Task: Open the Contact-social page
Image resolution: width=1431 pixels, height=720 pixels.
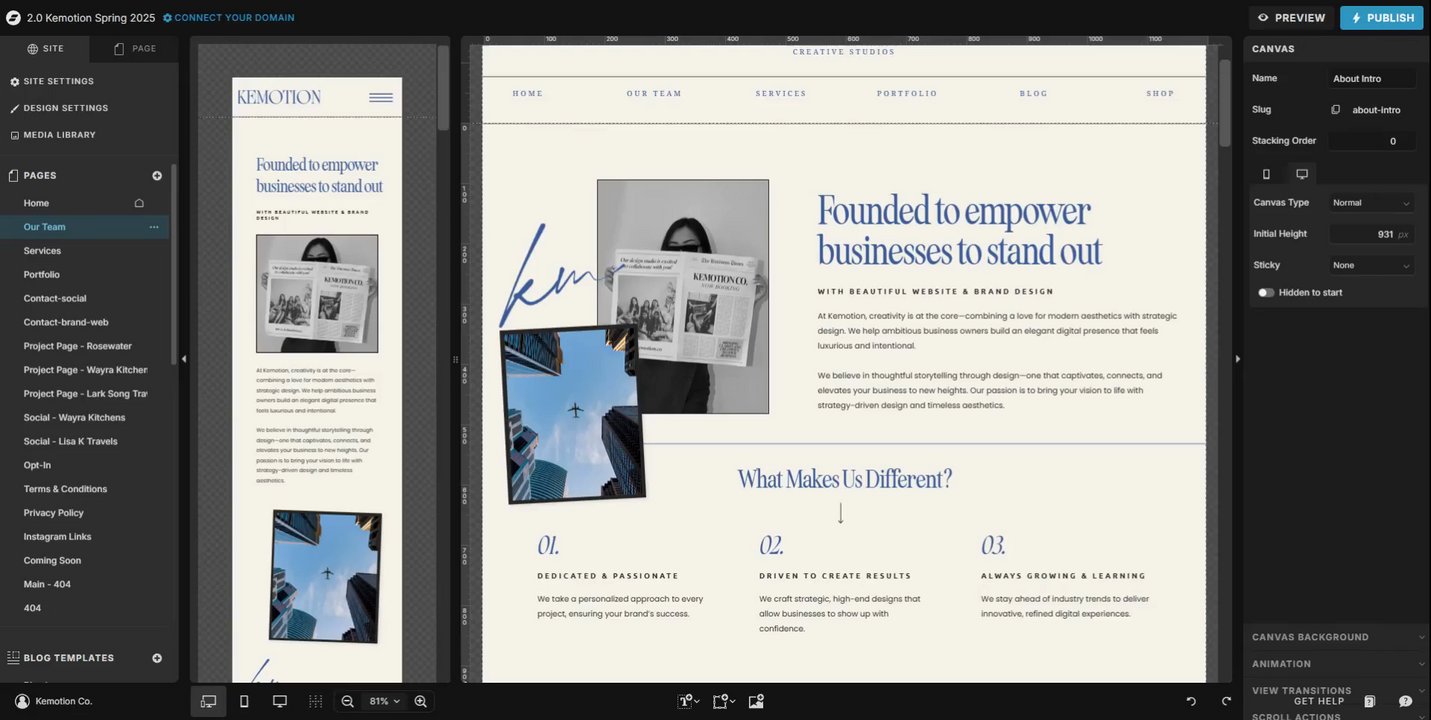Action: [x=55, y=298]
